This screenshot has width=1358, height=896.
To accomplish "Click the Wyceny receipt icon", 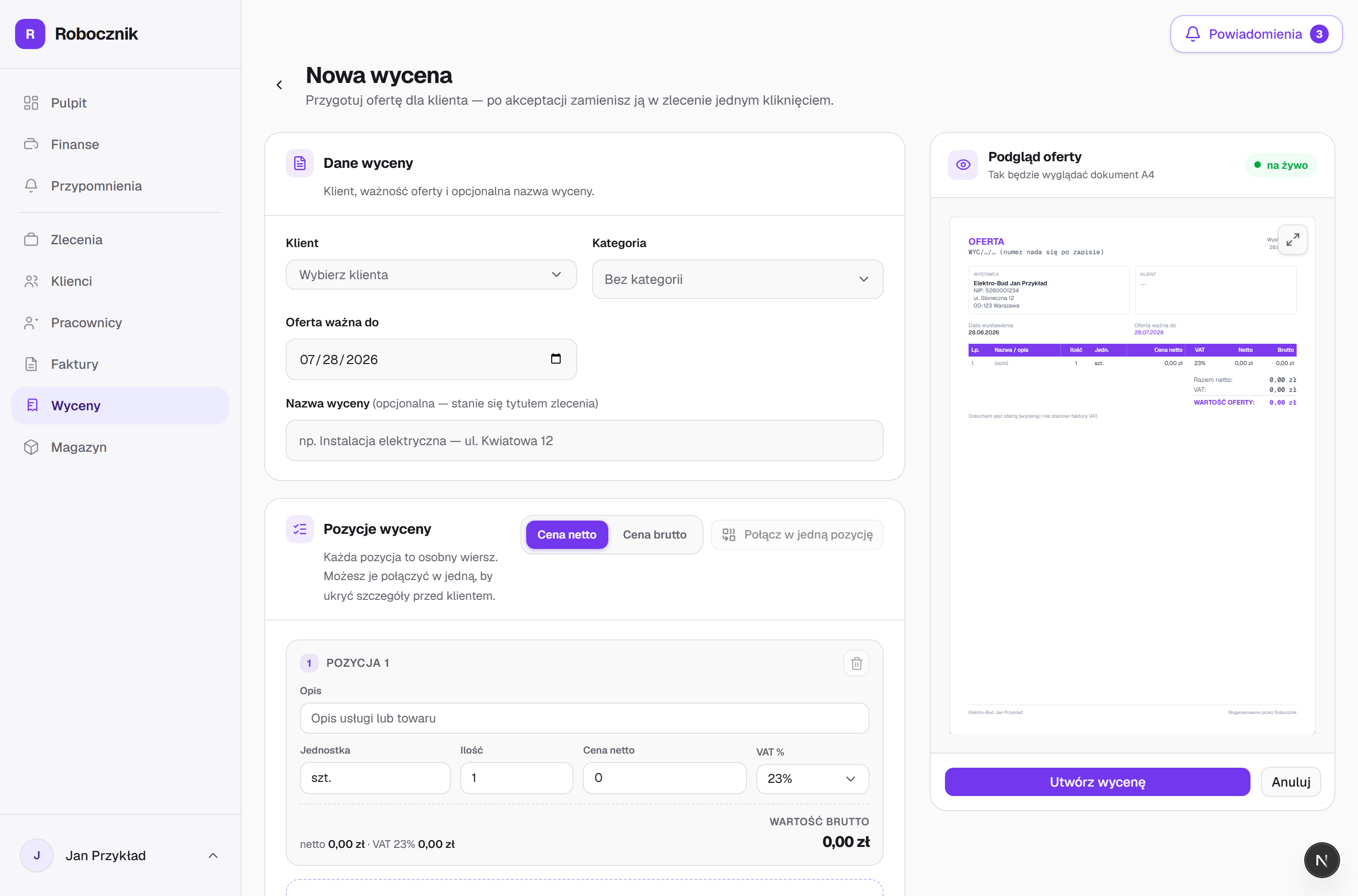I will (32, 405).
